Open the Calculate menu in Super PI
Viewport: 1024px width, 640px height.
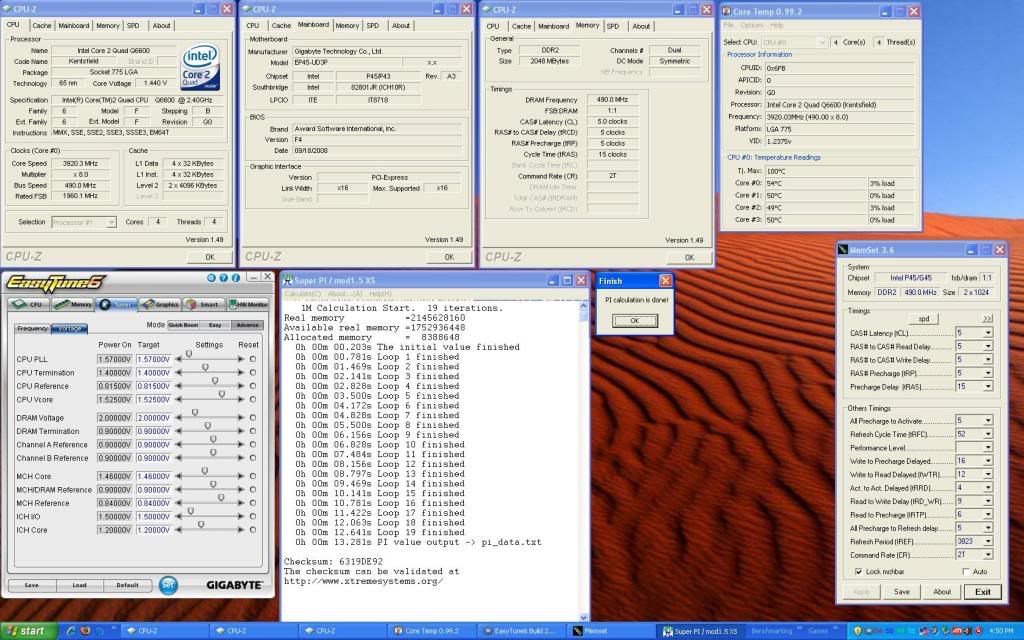[x=302, y=294]
